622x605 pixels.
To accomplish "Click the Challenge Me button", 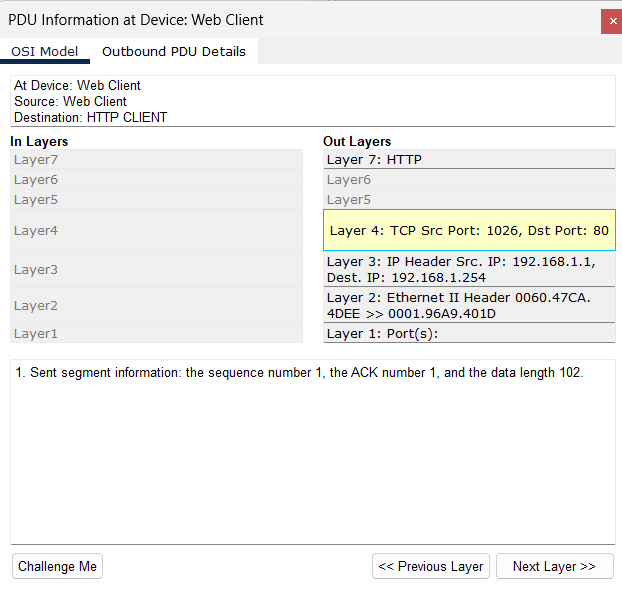I will (57, 566).
